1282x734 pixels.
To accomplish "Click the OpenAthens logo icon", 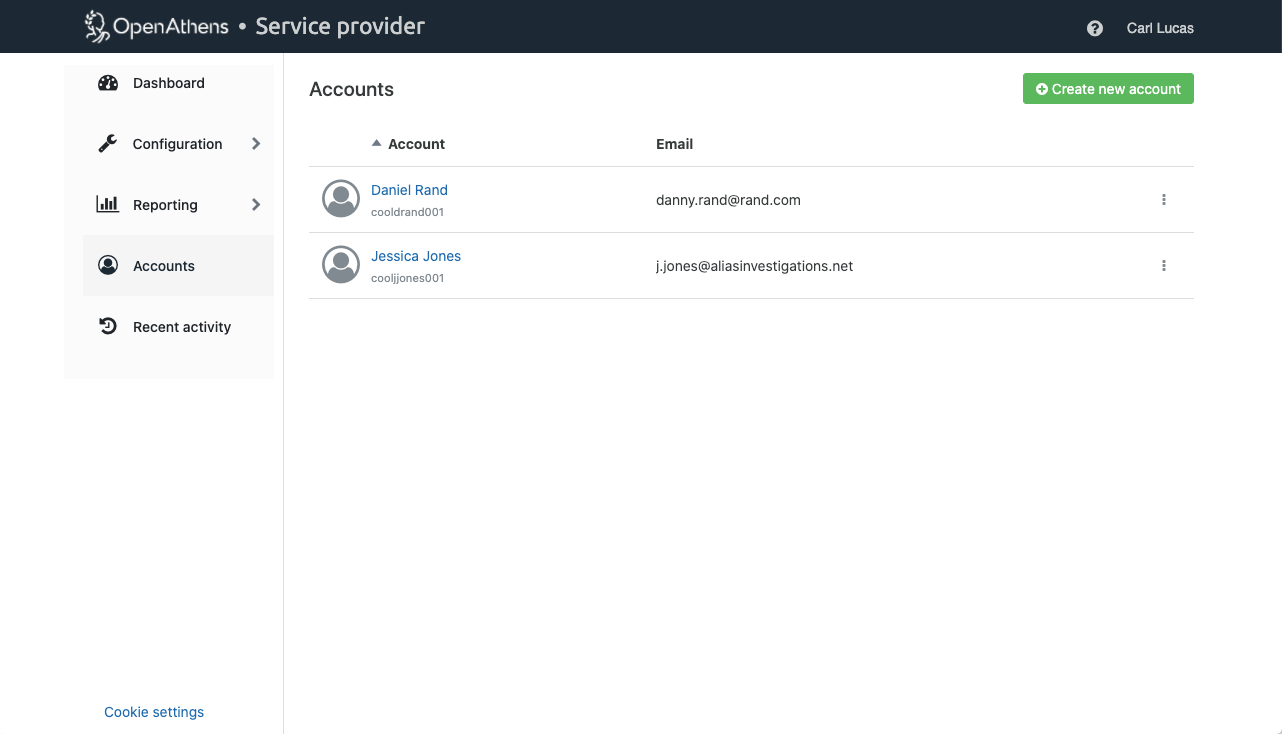I will click(x=97, y=26).
